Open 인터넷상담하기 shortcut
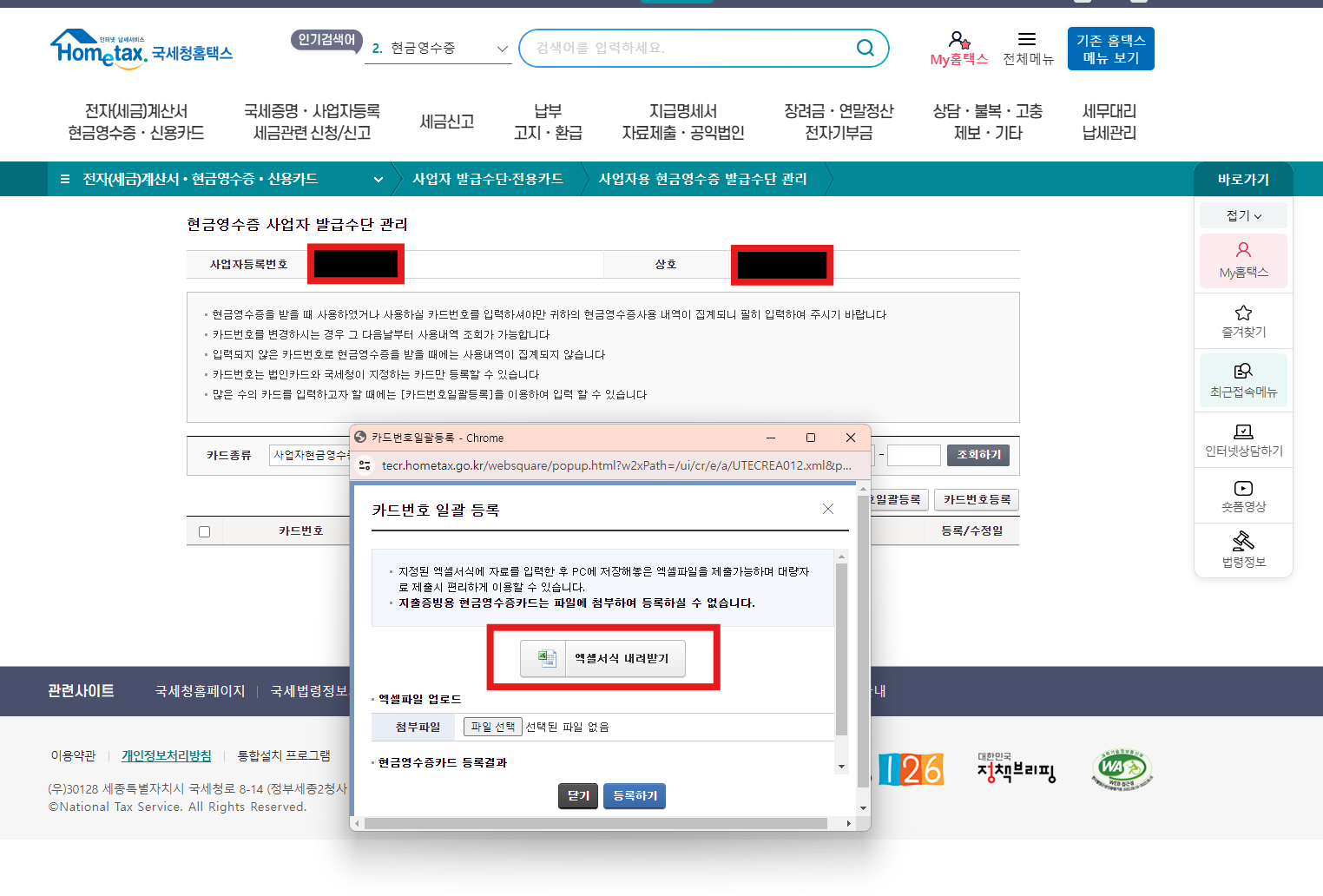The image size is (1323, 896). click(1243, 440)
